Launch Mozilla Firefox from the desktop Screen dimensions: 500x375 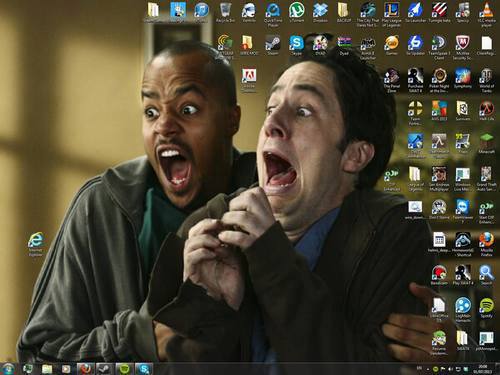[x=486, y=244]
